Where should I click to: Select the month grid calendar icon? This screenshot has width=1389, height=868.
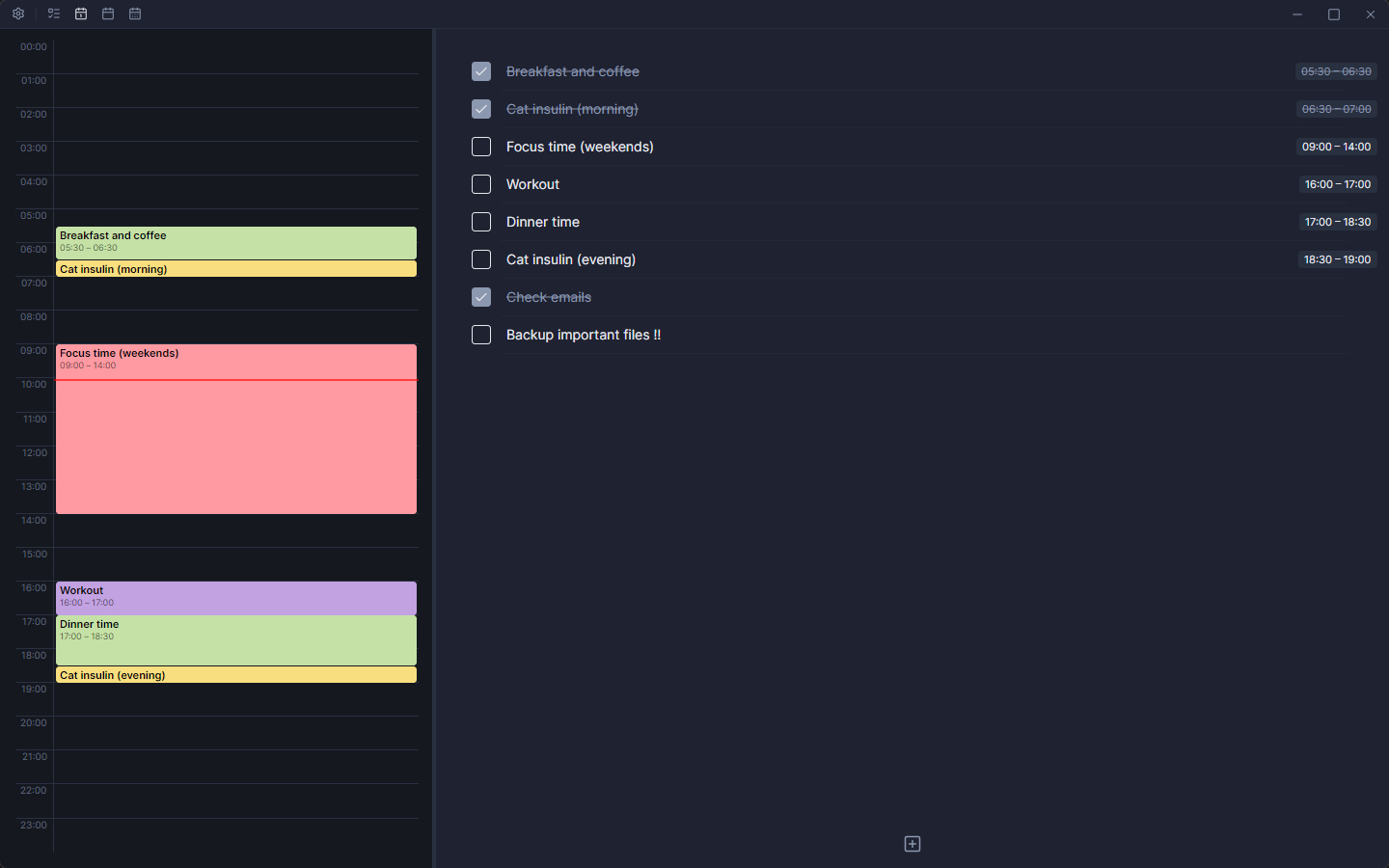click(x=135, y=14)
